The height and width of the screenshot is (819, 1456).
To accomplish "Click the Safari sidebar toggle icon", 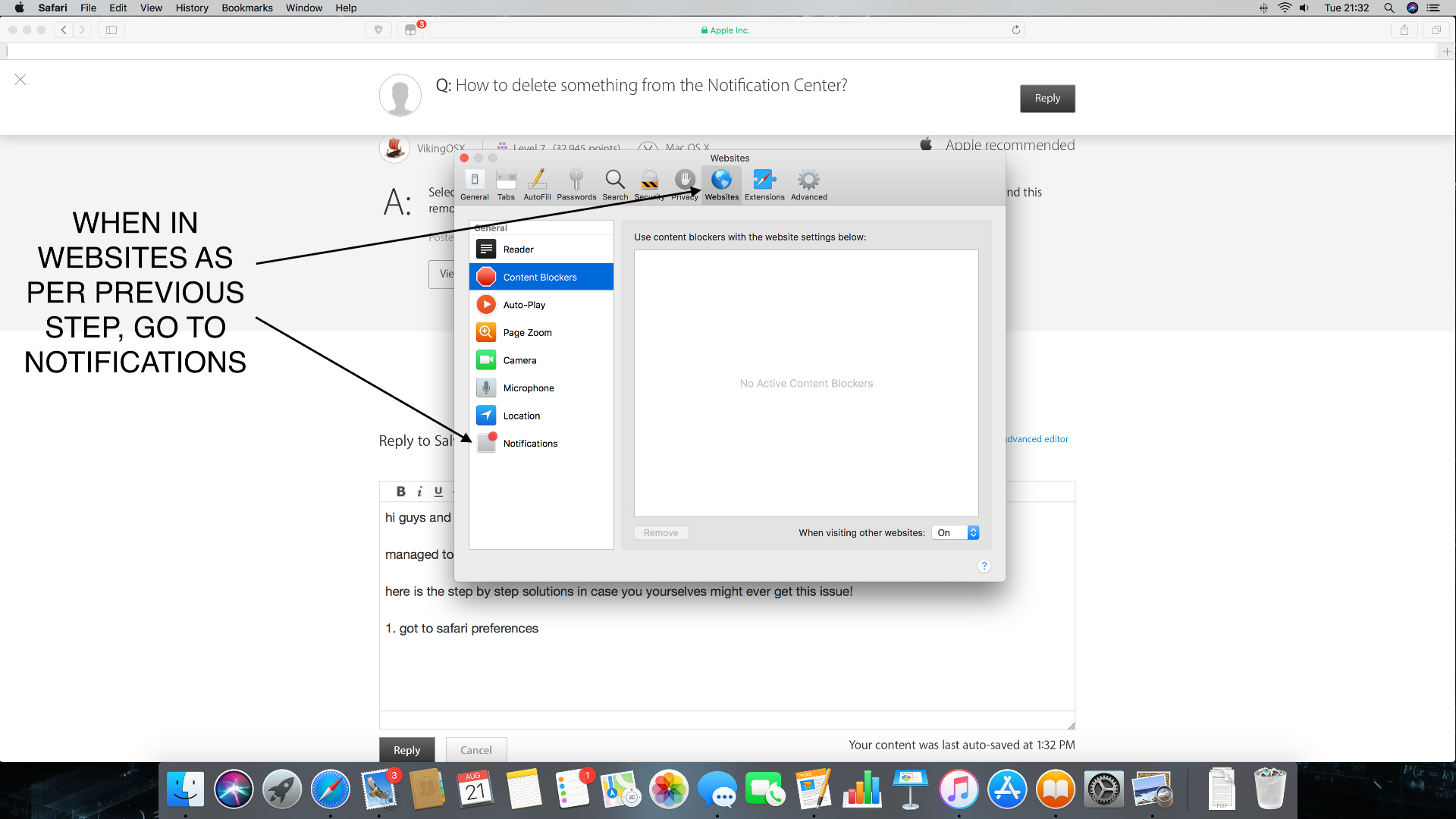I will pos(111,30).
